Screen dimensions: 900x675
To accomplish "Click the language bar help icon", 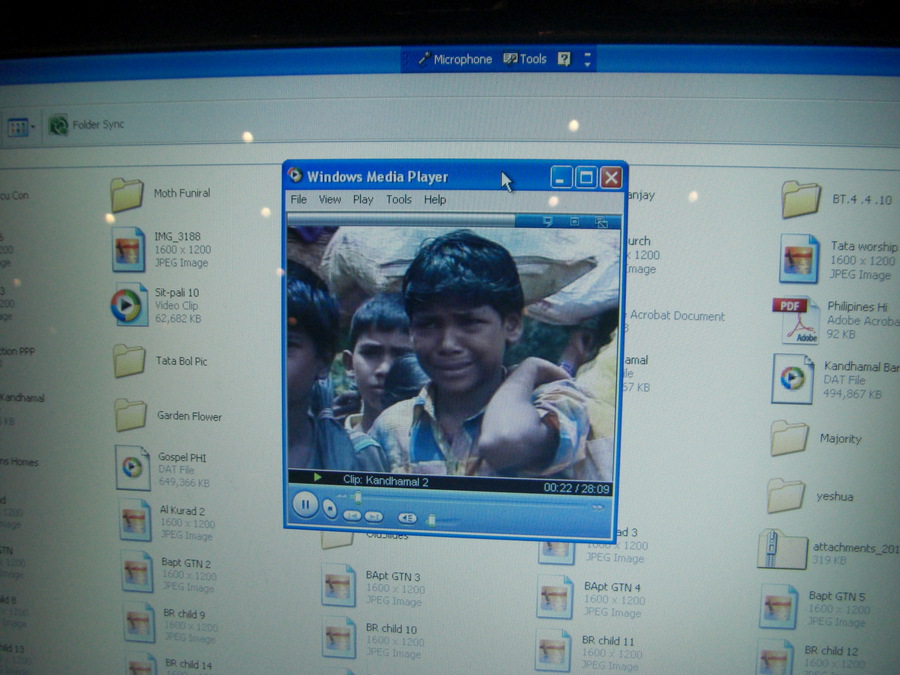I will (x=564, y=59).
